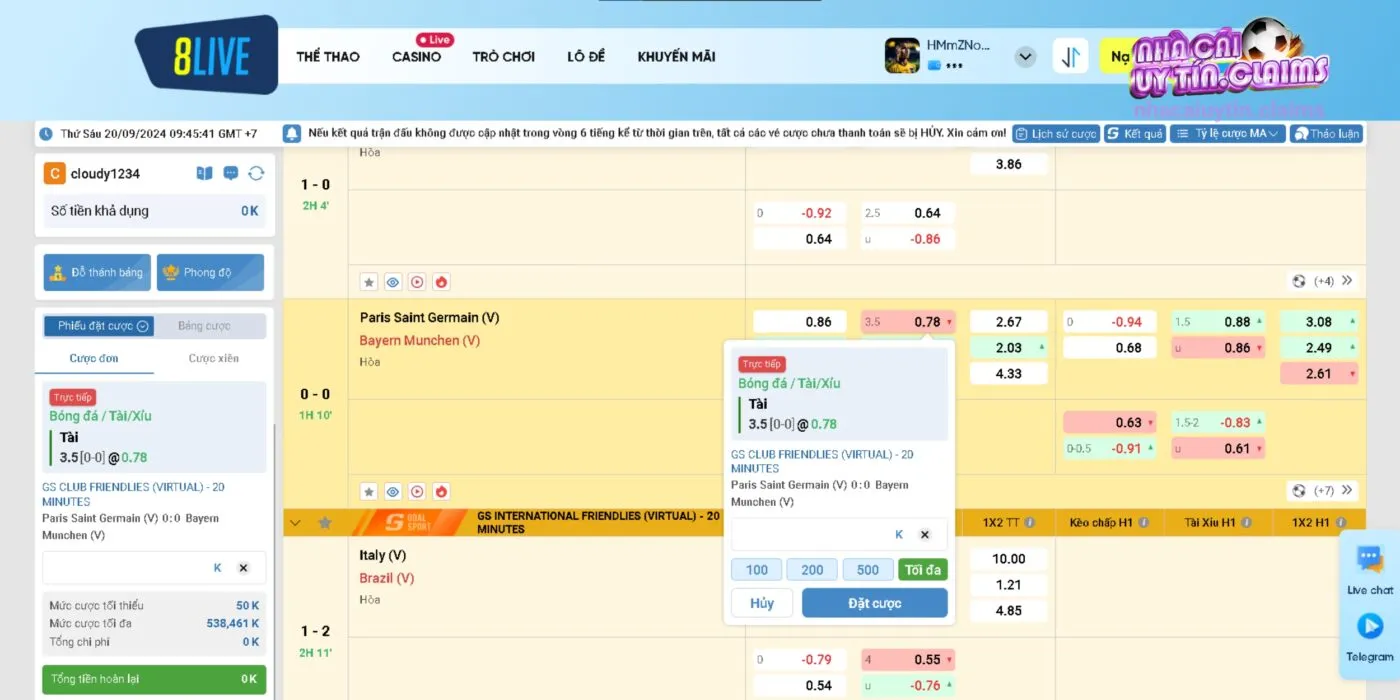Collapse the GS International Friendlies section
Image resolution: width=1400 pixels, height=700 pixels.
(295, 522)
